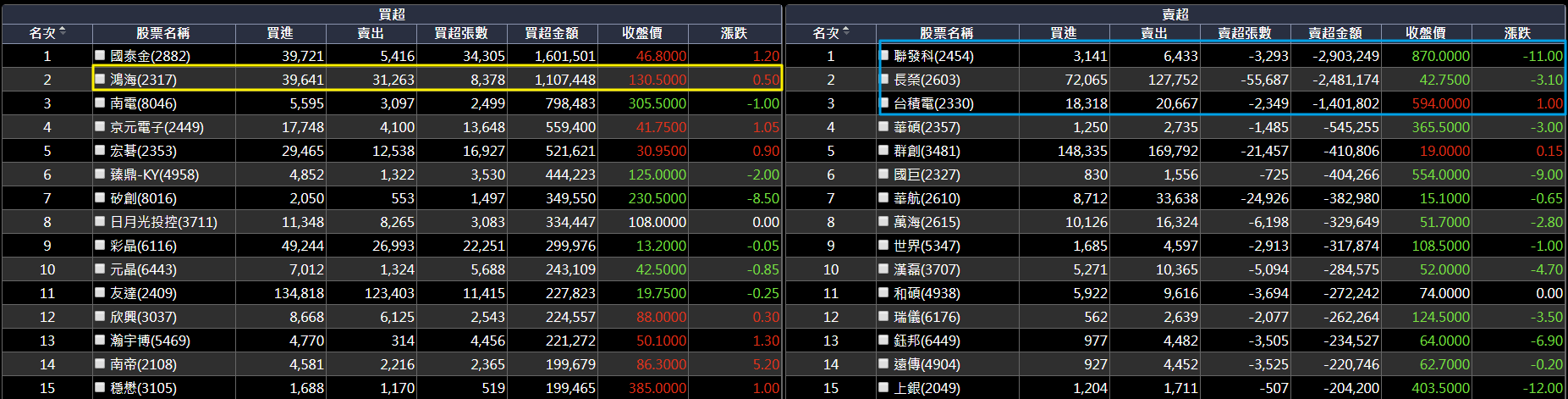Tick the checkbox next to 鴻海(2317)

(100, 79)
